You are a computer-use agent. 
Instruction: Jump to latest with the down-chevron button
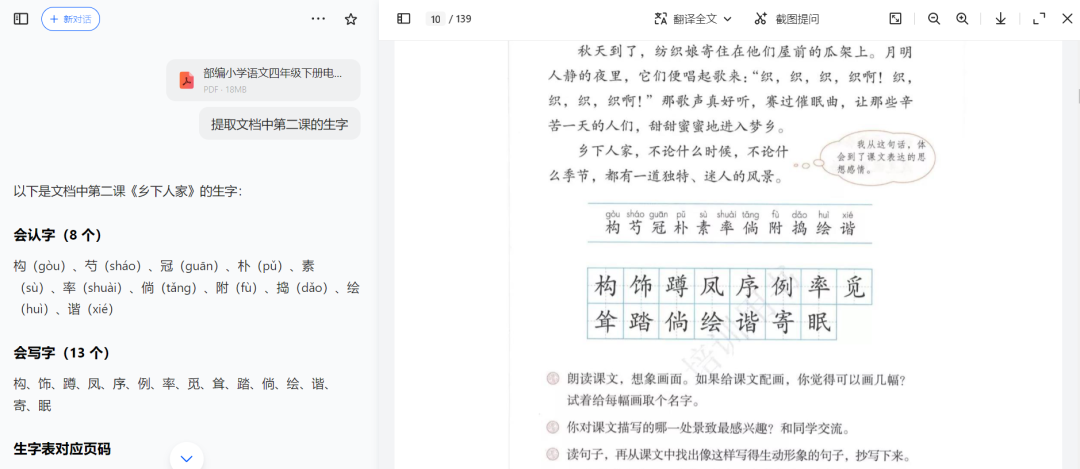coord(187,457)
